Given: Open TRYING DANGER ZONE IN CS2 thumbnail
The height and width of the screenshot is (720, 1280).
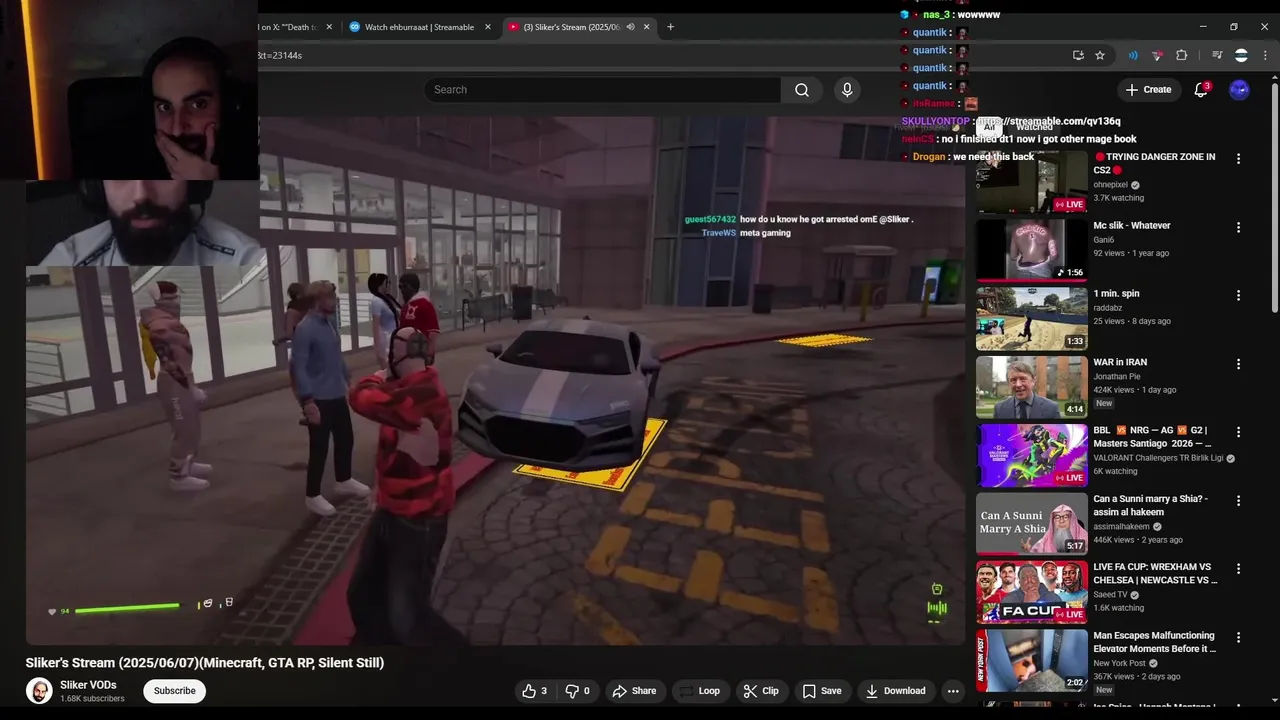Looking at the screenshot, I should click(1031, 181).
